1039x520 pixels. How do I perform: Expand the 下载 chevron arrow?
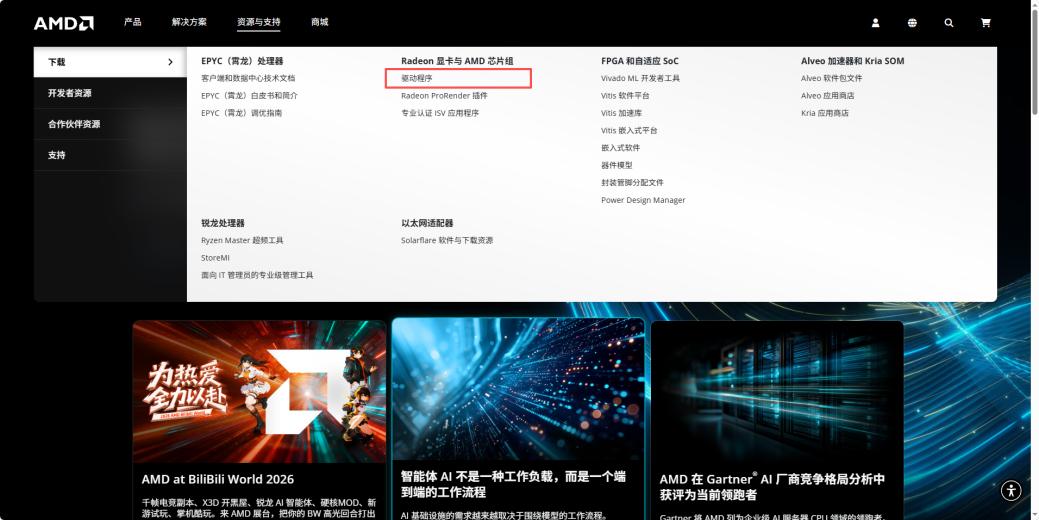point(170,62)
